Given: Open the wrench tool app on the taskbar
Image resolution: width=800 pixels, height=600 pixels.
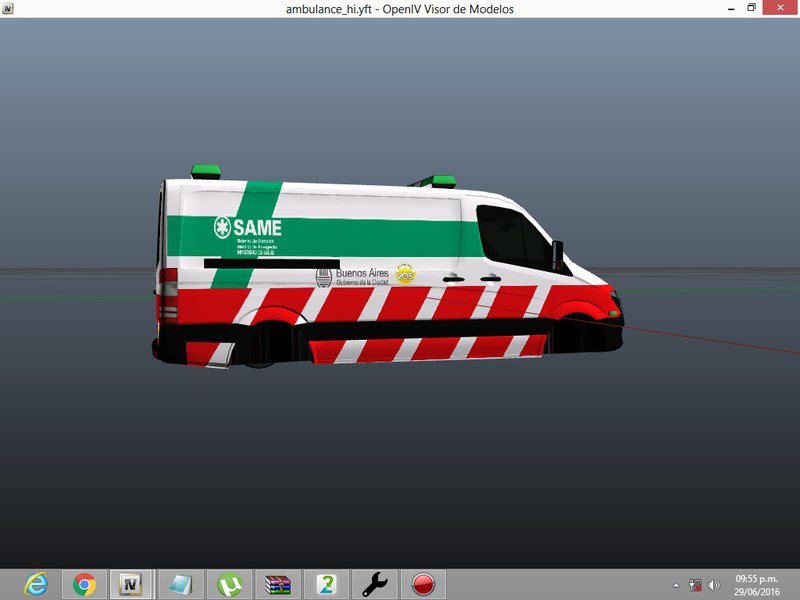Looking at the screenshot, I should pos(375,584).
